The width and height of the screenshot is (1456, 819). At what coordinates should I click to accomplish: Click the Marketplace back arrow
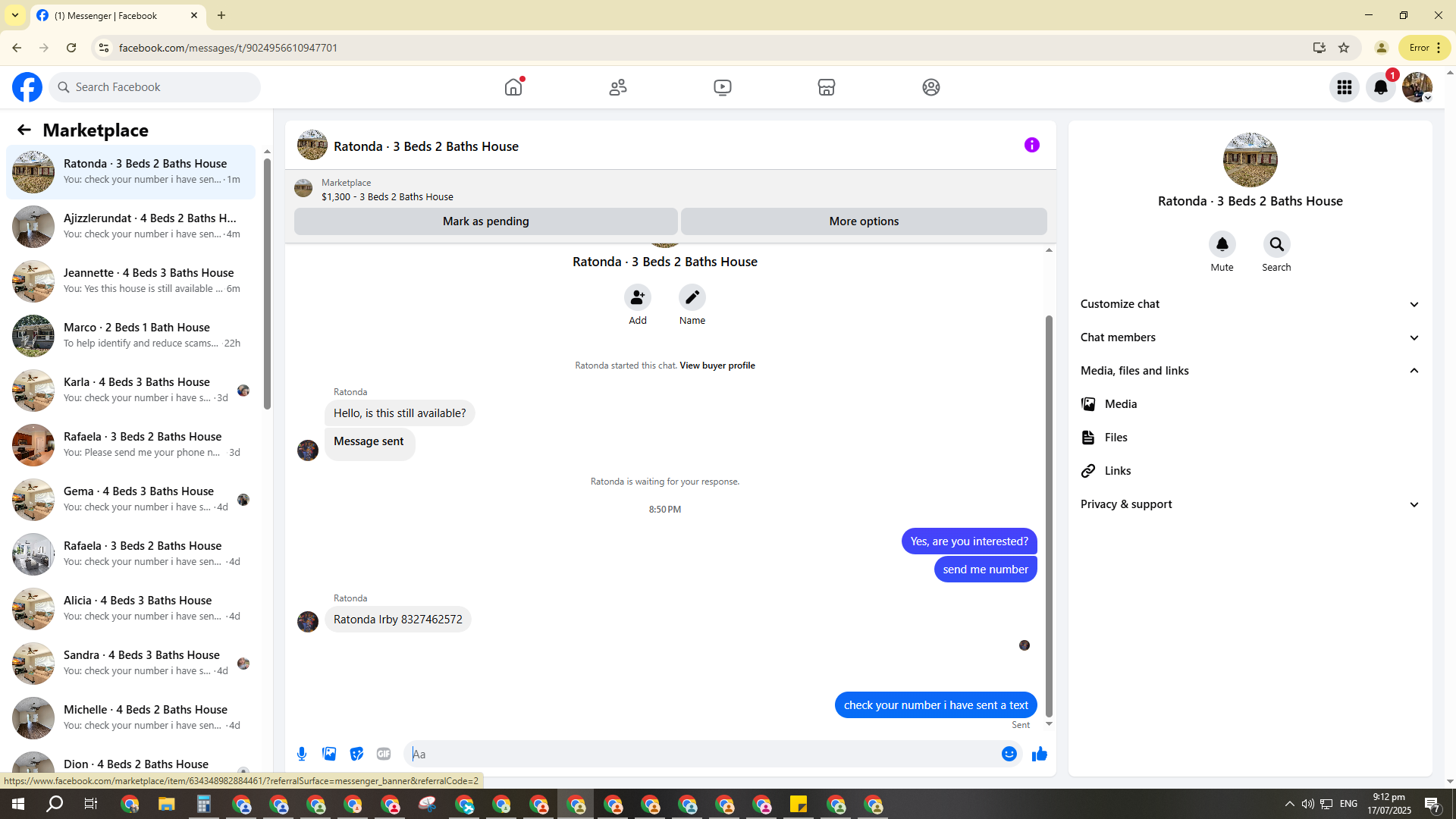pos(24,130)
